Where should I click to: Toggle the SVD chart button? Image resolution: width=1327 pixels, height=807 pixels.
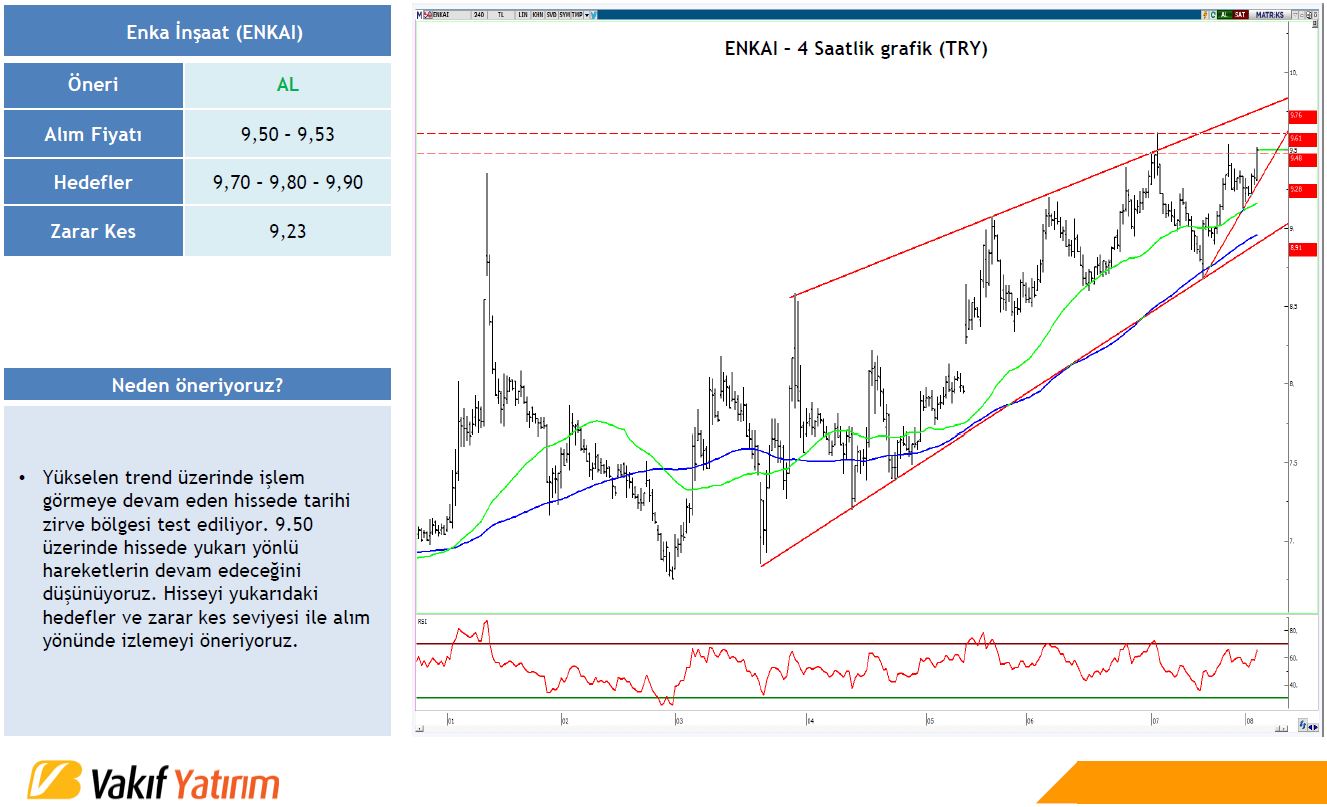[x=551, y=15]
